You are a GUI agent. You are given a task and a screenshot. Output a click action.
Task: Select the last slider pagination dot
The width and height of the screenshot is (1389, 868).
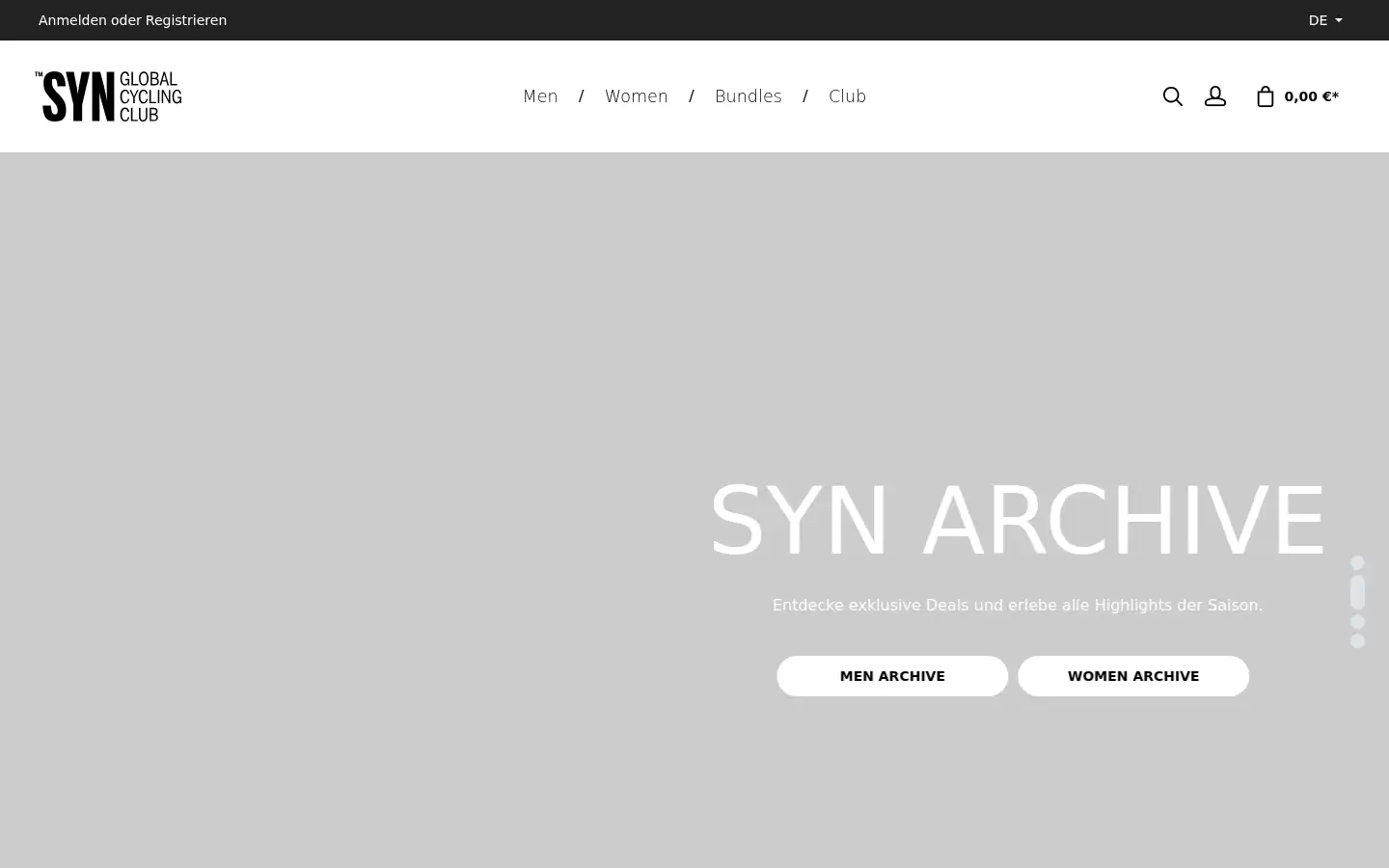click(x=1358, y=641)
